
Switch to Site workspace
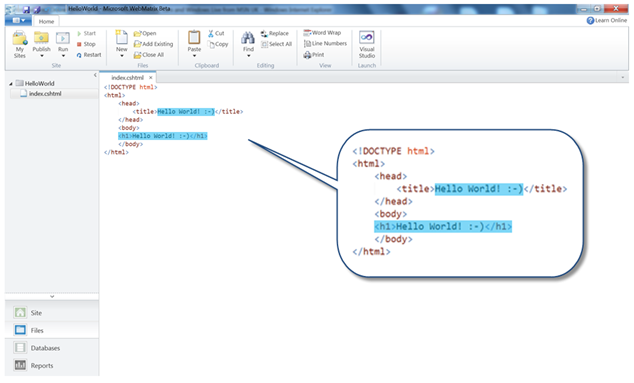coord(52,313)
